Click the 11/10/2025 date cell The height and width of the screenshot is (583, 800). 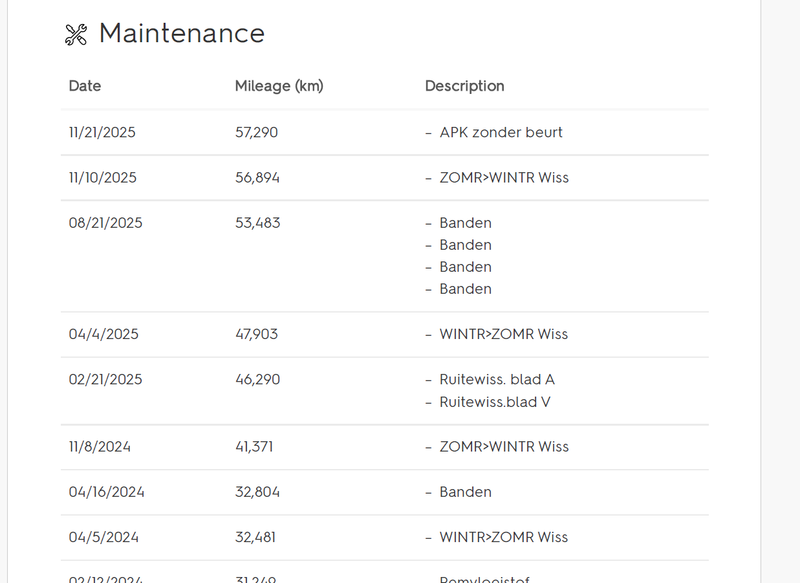pos(102,177)
